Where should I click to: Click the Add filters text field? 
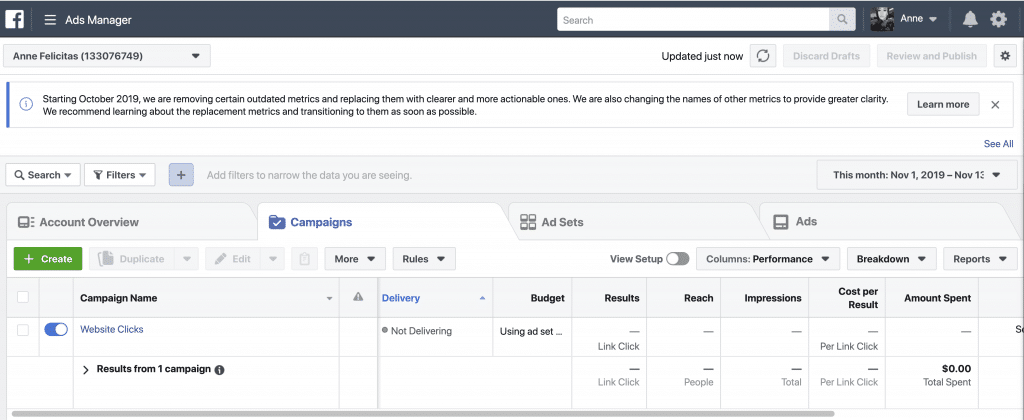point(310,175)
